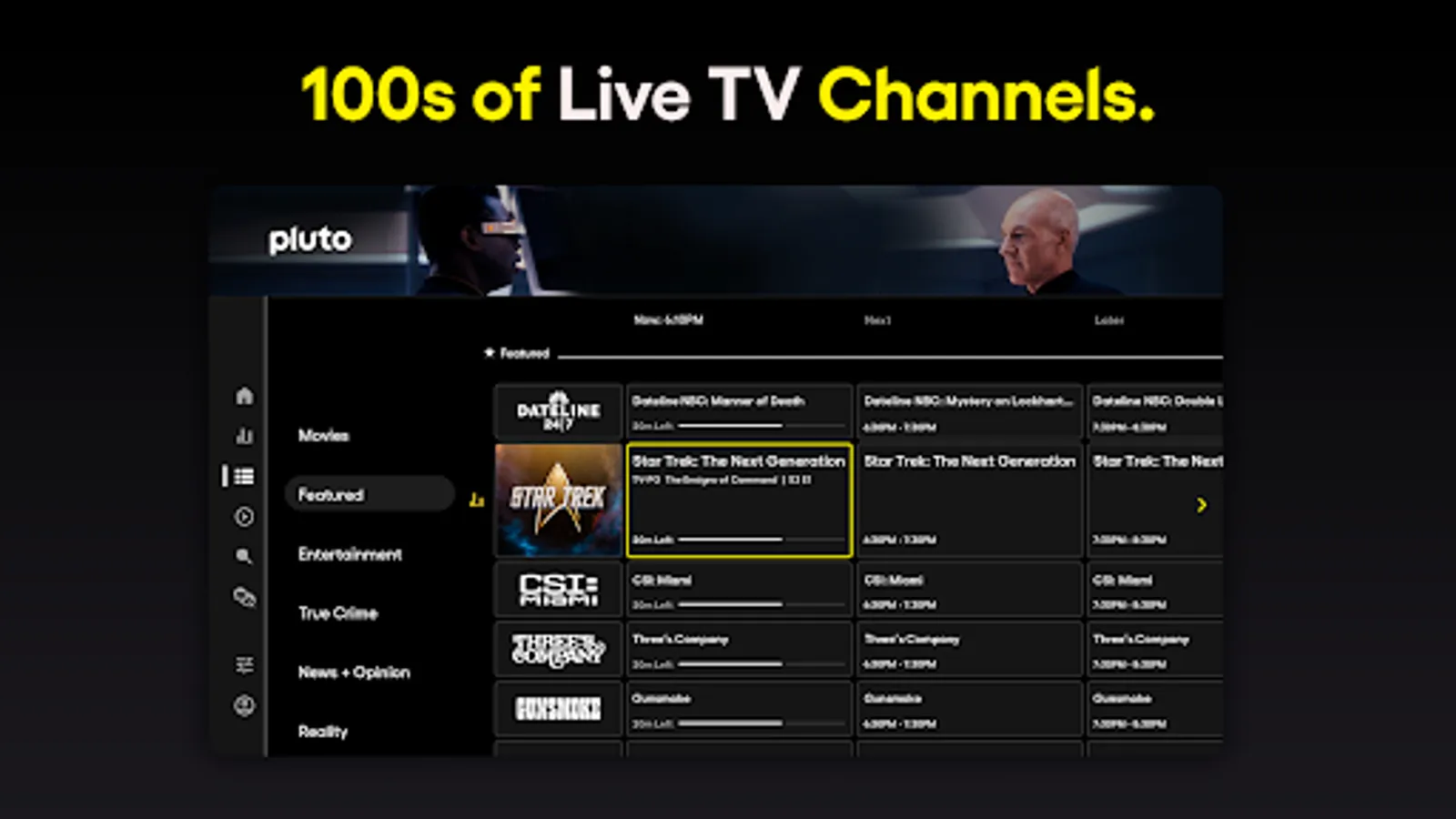
Task: Open the Home icon in the sidebar
Action: point(244,396)
